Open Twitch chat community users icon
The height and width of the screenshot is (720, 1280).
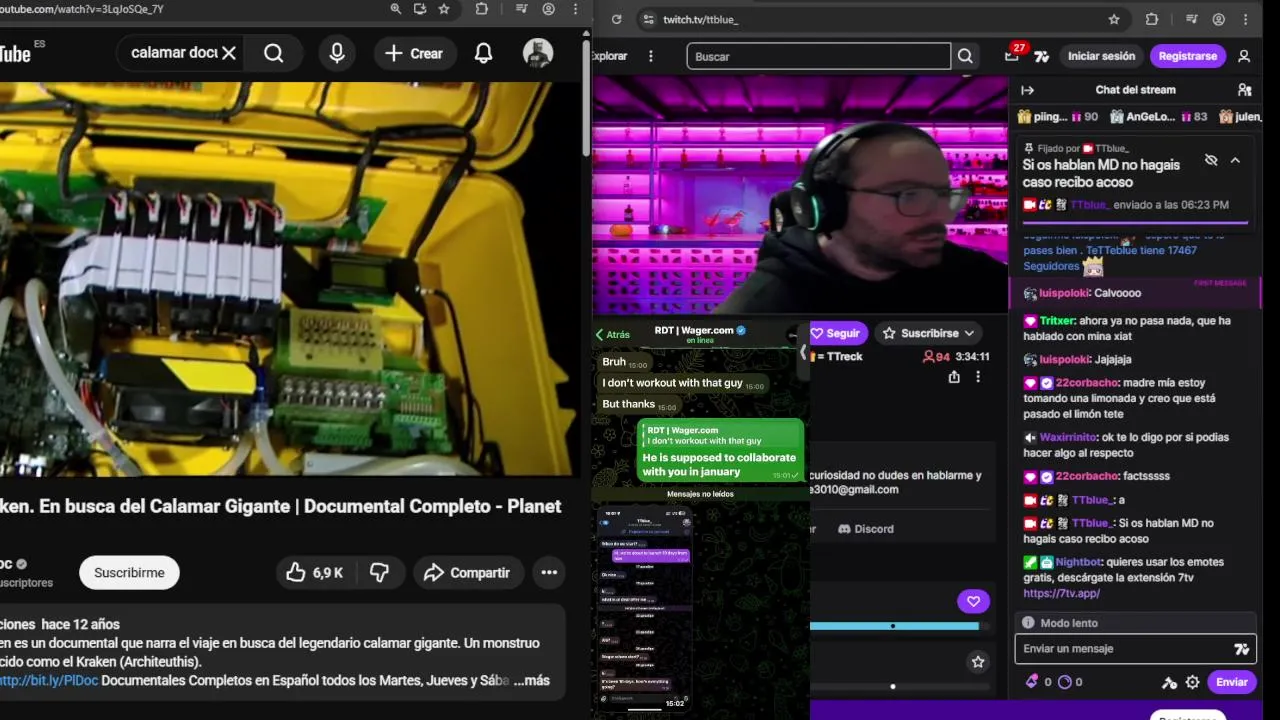click(1245, 90)
